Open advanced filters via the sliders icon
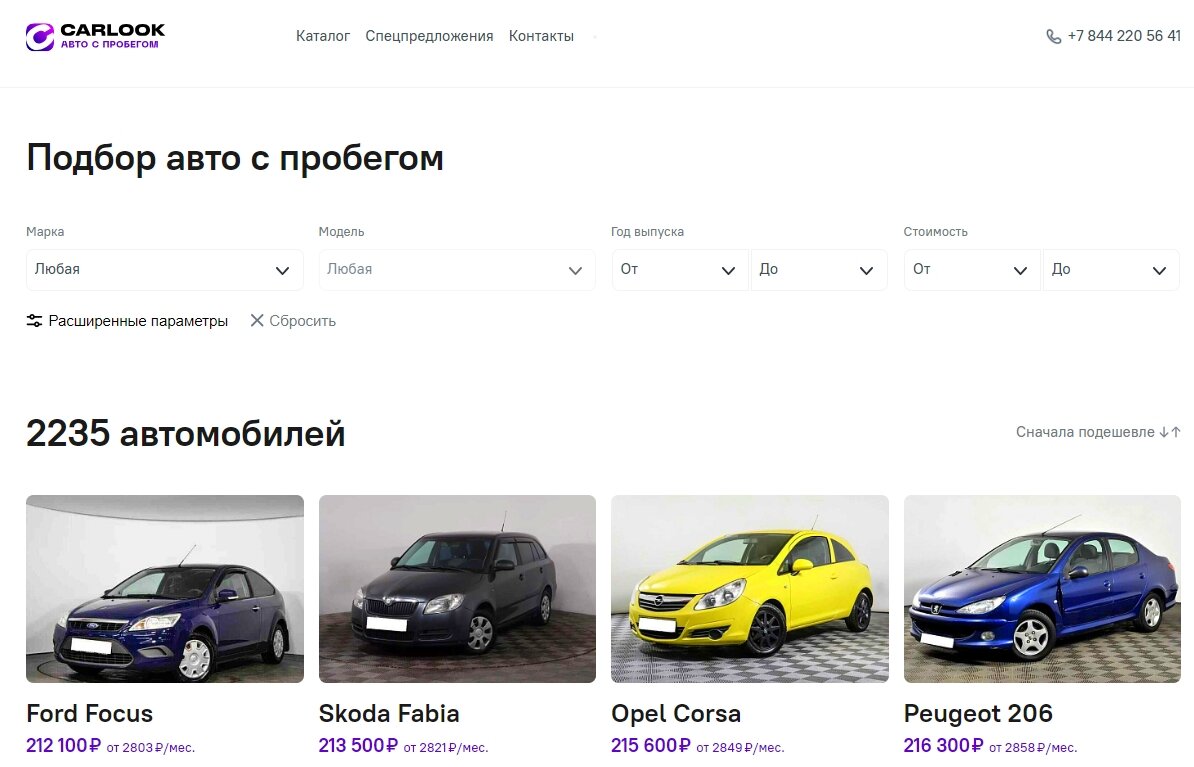 pos(34,320)
